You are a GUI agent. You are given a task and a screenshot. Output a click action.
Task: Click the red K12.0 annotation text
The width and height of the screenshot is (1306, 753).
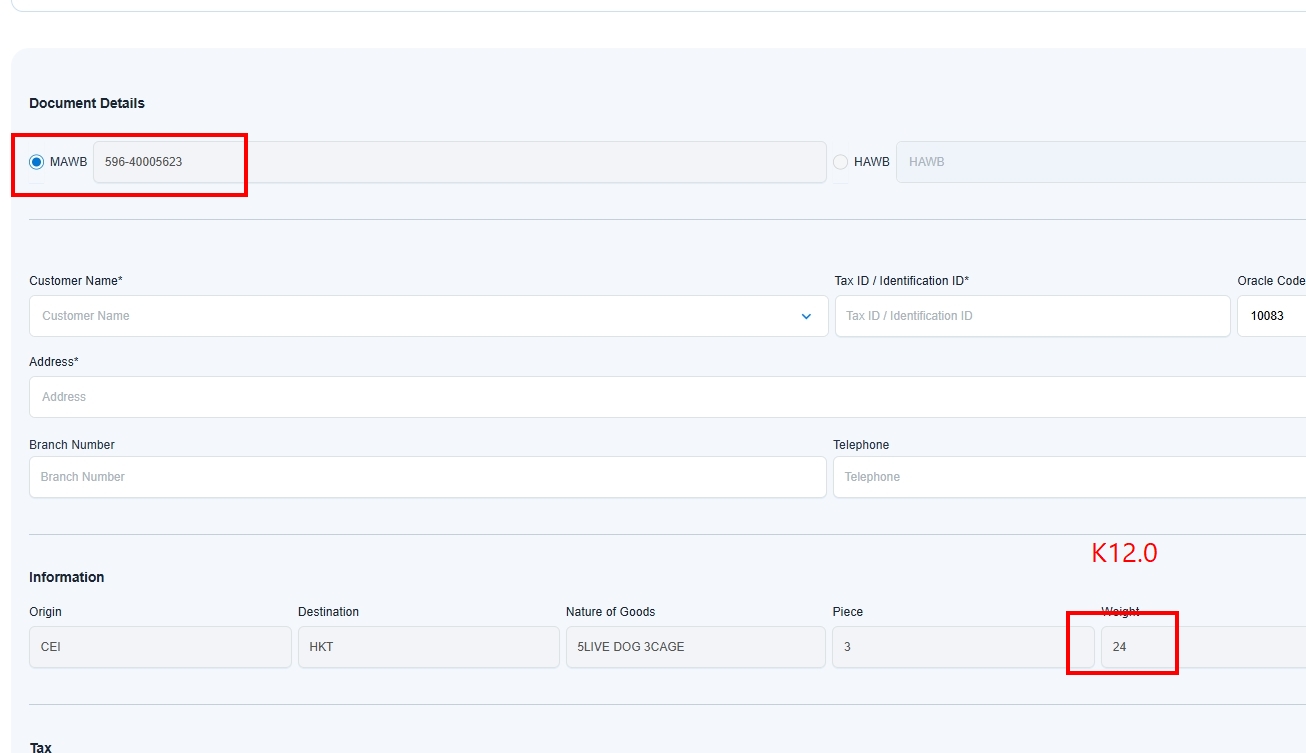pyautogui.click(x=1124, y=553)
